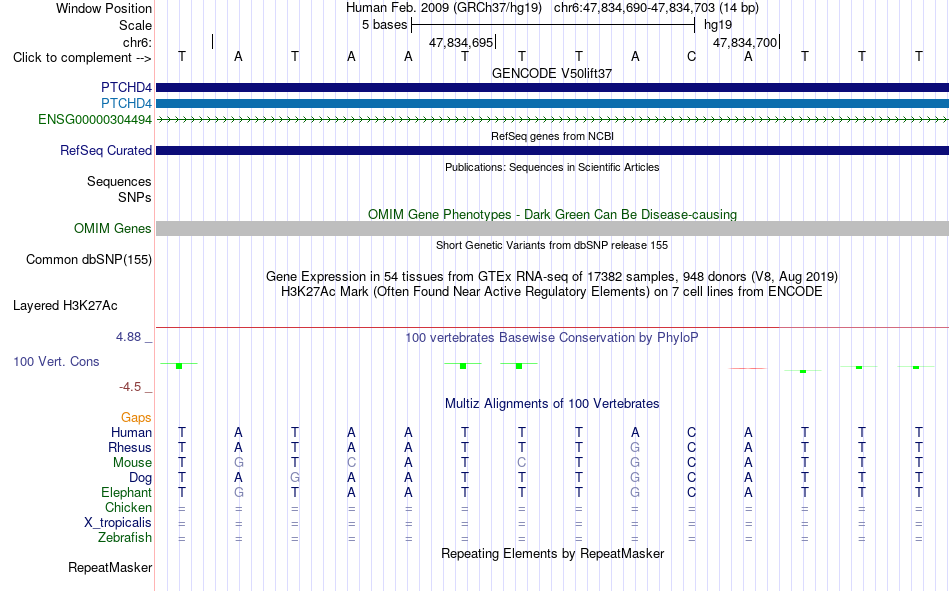The height and width of the screenshot is (591, 950).
Task: Click the light blue PTCHD4 track label
Action: coord(126,103)
